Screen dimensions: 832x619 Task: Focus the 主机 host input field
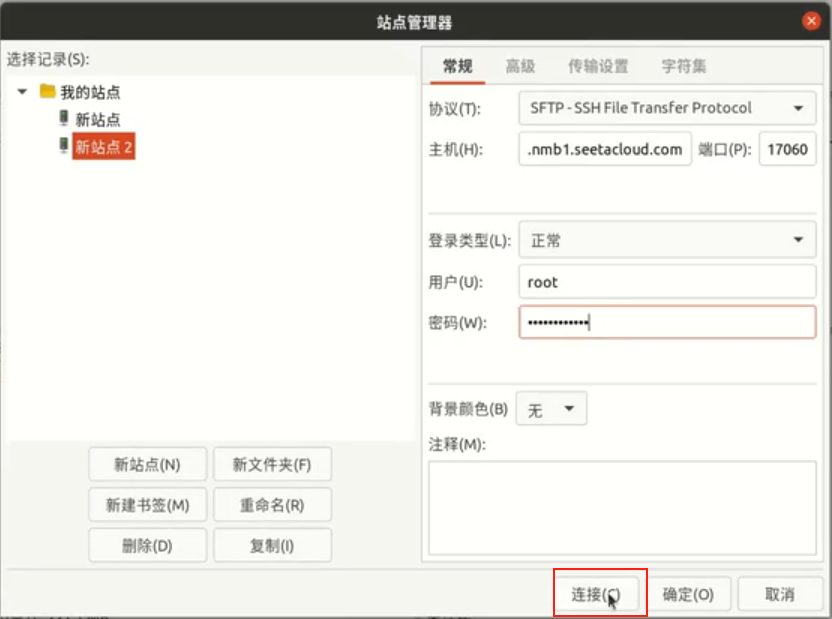point(605,149)
